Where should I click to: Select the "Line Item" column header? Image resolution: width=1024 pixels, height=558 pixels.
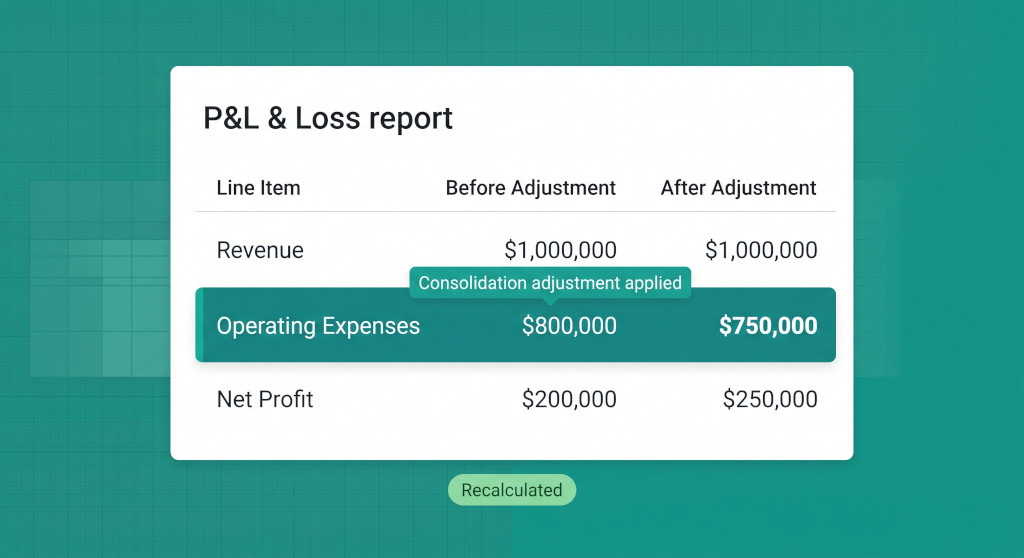[259, 188]
